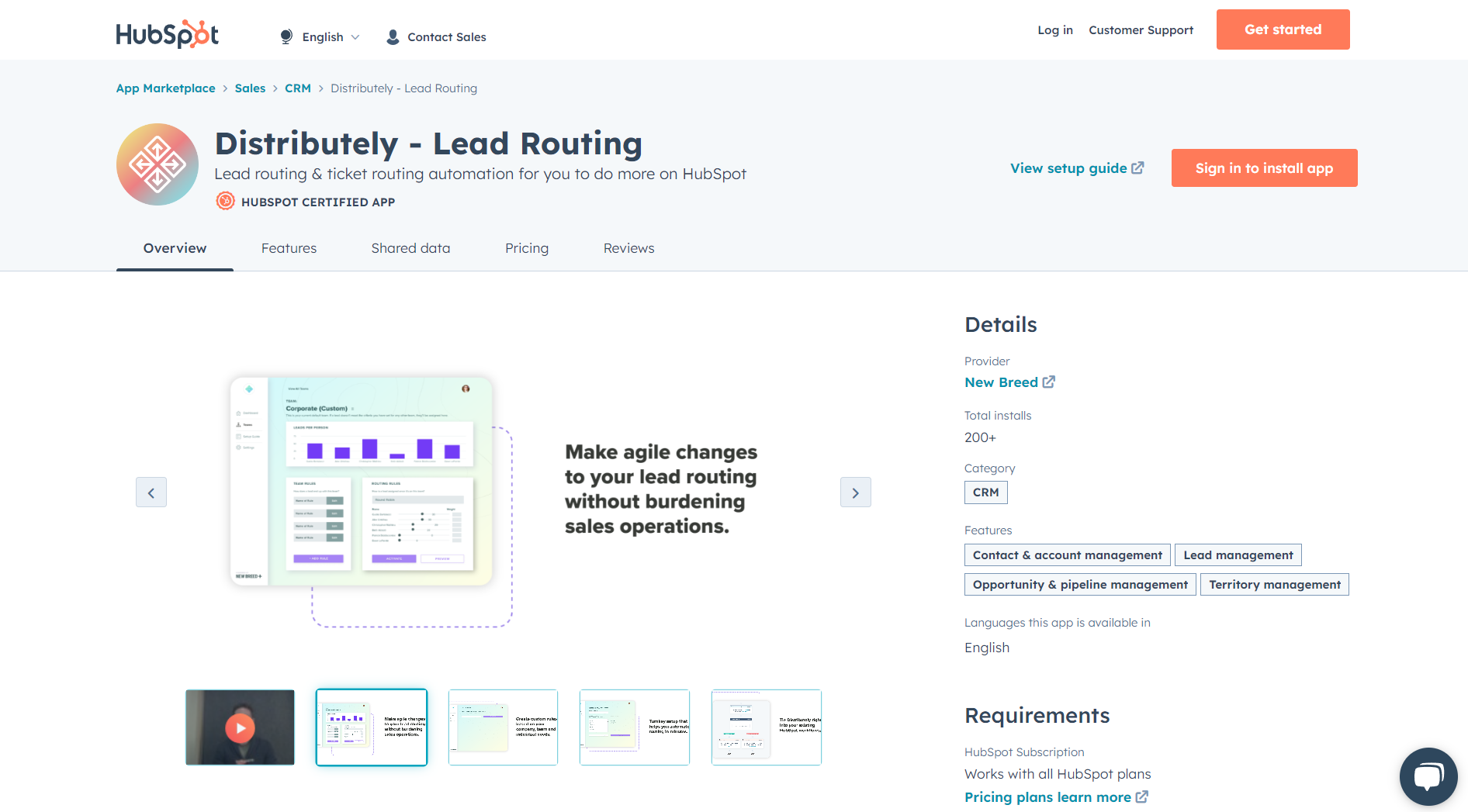1468x812 pixels.
Task: Open the Contact Sales link
Action: click(x=446, y=36)
